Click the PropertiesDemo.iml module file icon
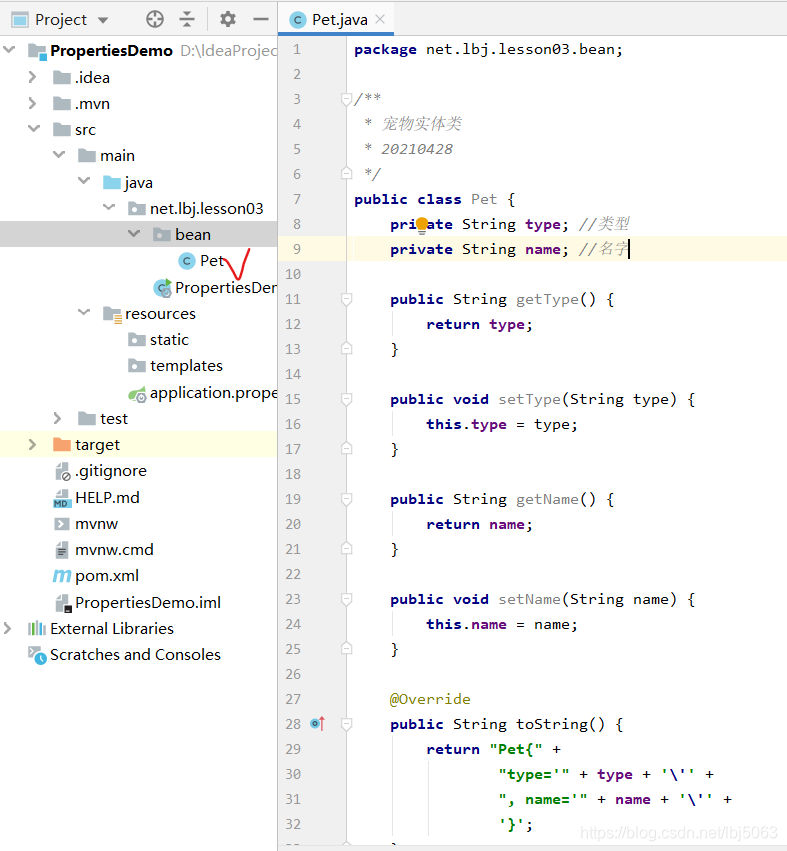The width and height of the screenshot is (787, 851). [63, 603]
